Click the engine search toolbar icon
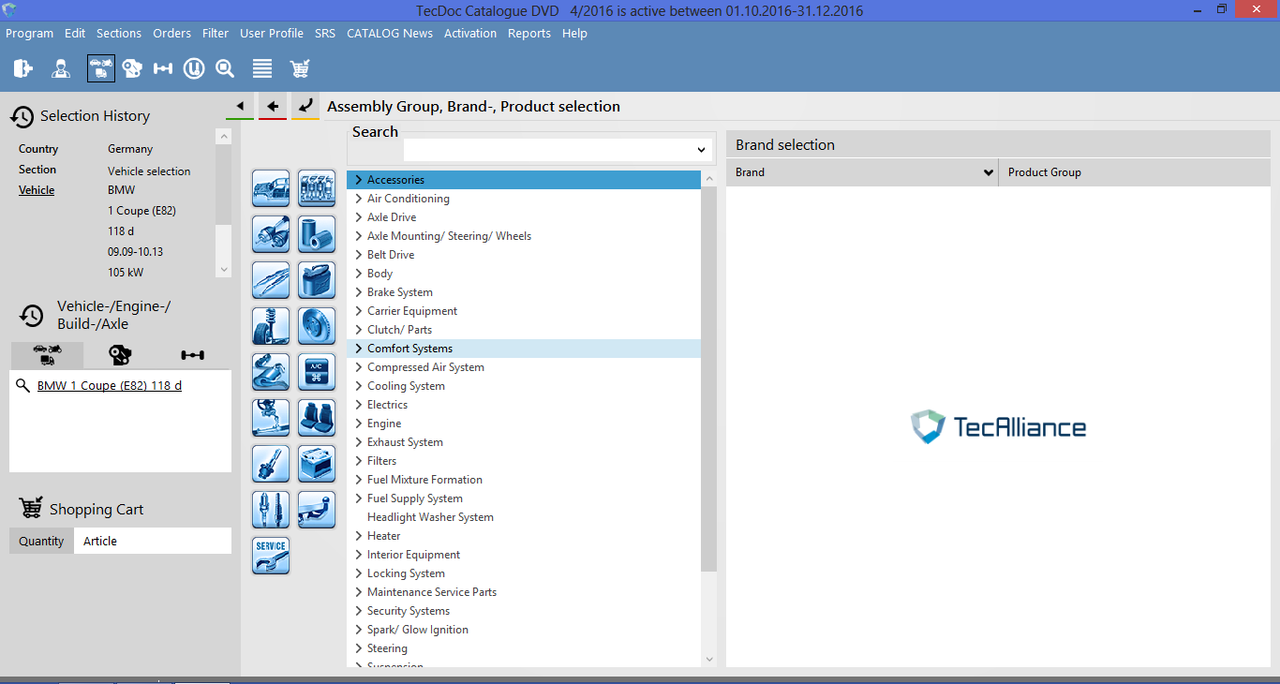This screenshot has width=1280, height=684. click(x=132, y=68)
